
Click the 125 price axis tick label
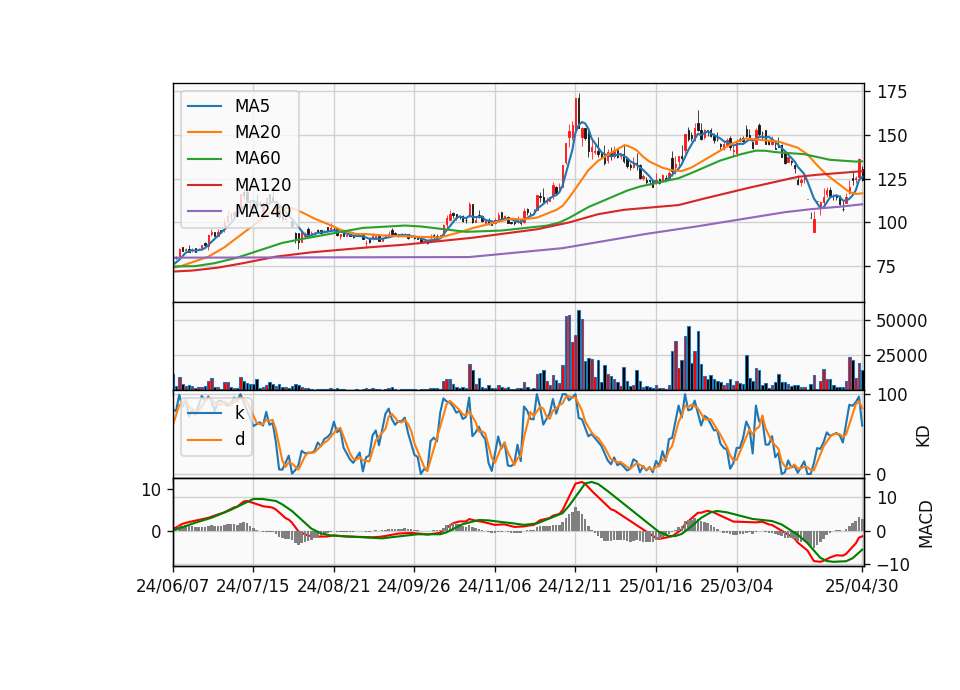coord(892,180)
